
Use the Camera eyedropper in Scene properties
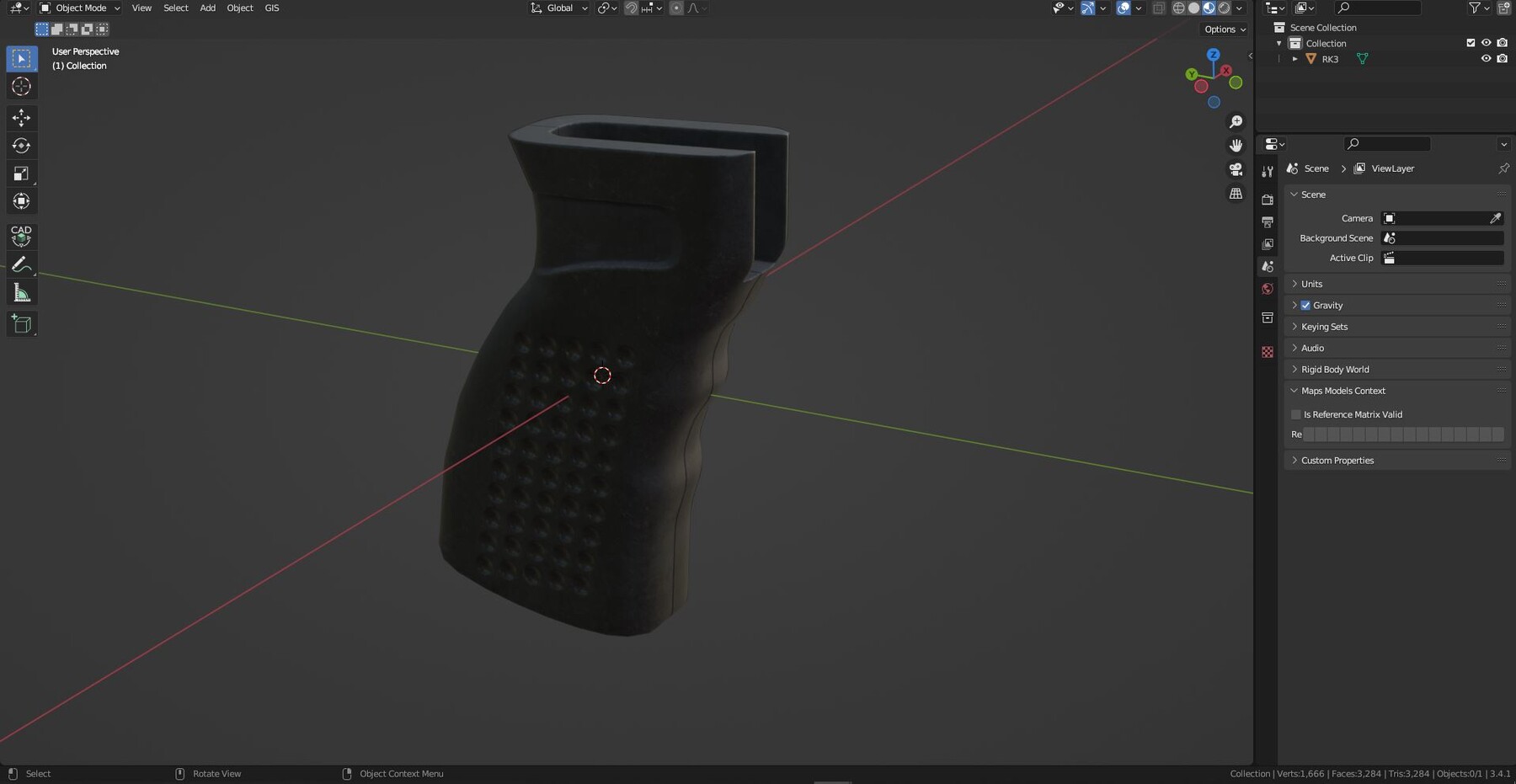click(1497, 218)
